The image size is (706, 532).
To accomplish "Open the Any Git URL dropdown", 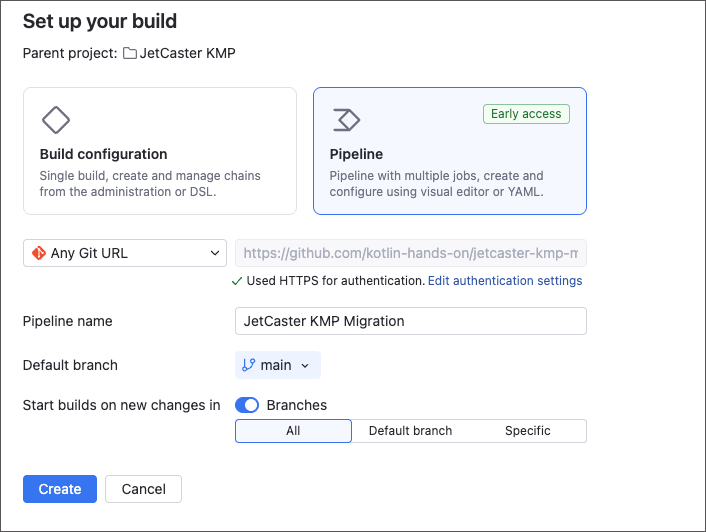I will (x=125, y=253).
